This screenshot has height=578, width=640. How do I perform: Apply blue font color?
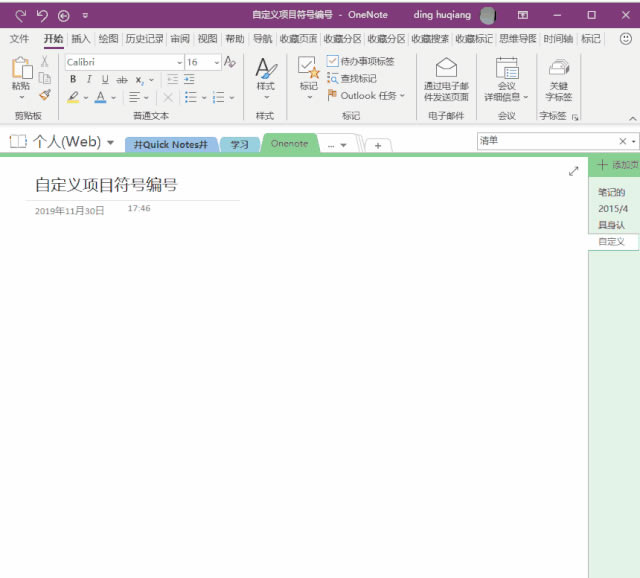100,97
